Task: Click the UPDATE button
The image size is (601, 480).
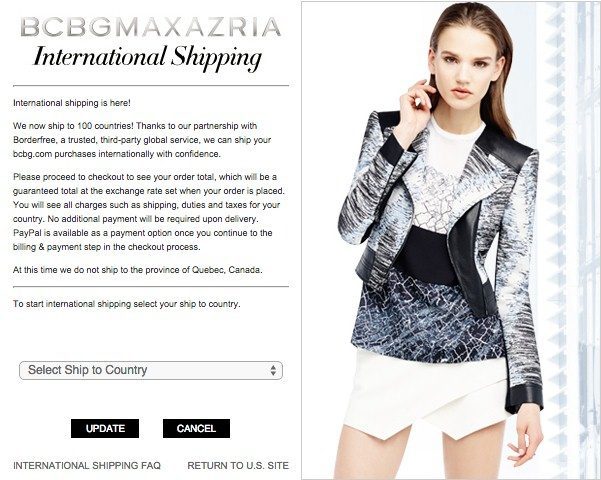Action: (105, 428)
